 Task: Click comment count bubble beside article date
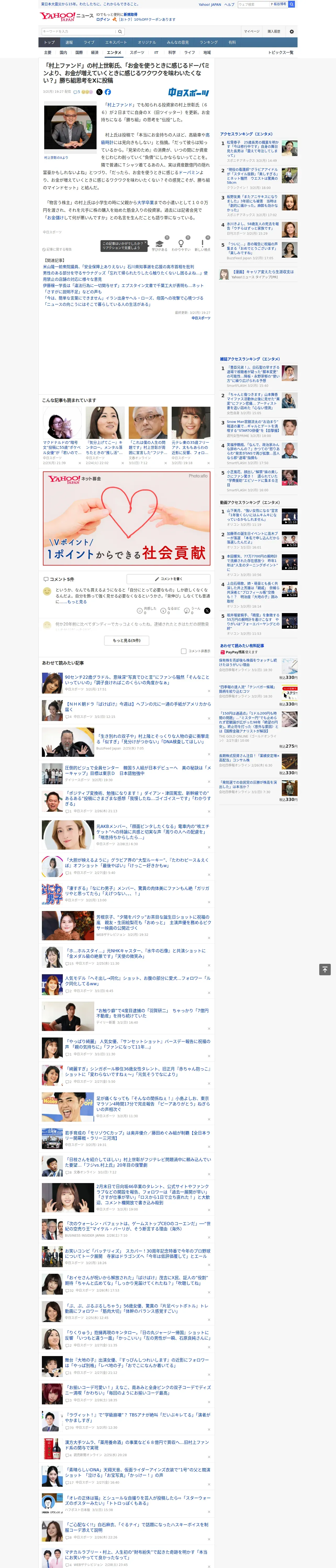(77, 92)
